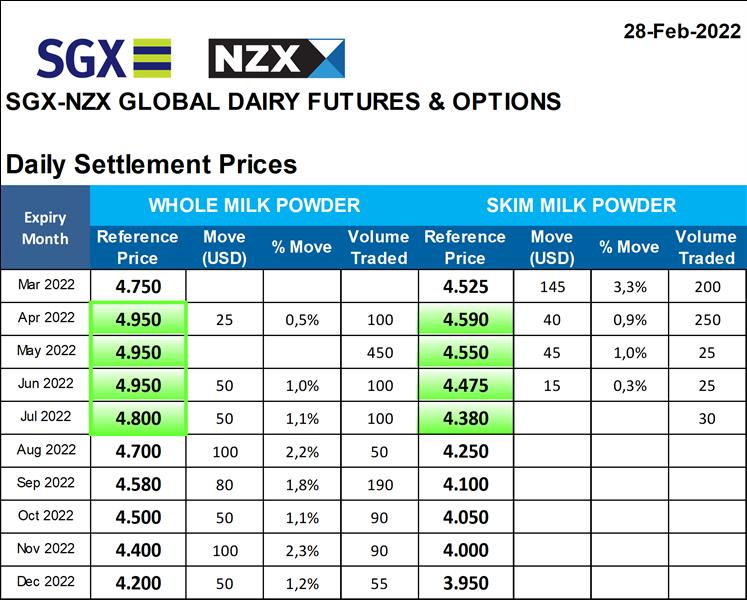
Task: Click Jul 2022 whole milk price 4.800
Action: [138, 418]
